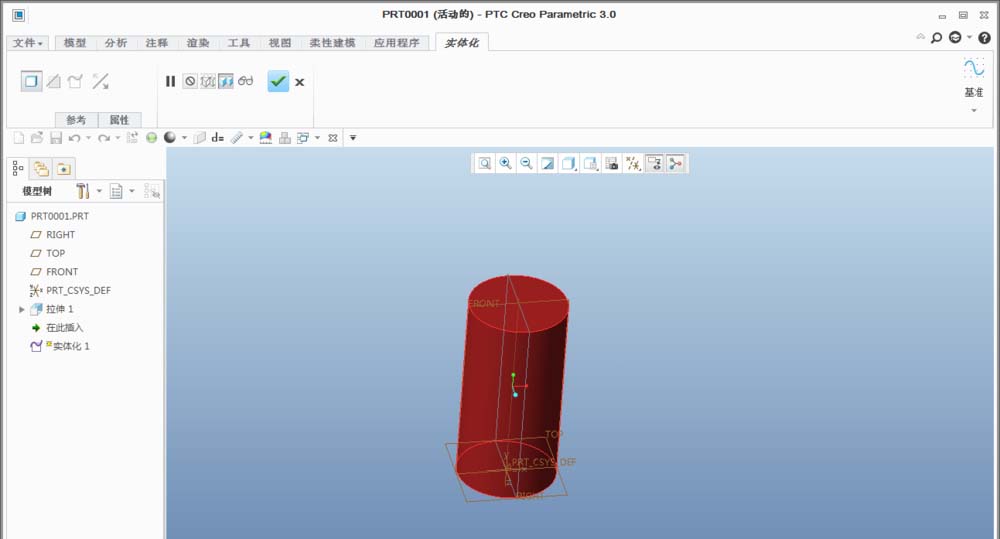Screen dimensions: 1000x539
Task: Open the appearance gallery dropdown arrow
Action: (x=184, y=138)
